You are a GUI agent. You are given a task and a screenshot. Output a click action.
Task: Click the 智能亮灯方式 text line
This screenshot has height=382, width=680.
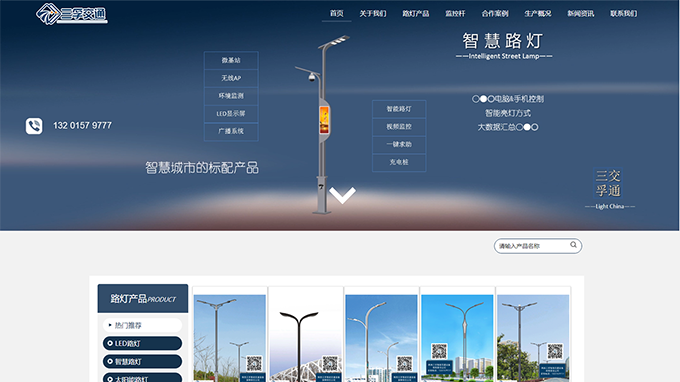(x=508, y=113)
